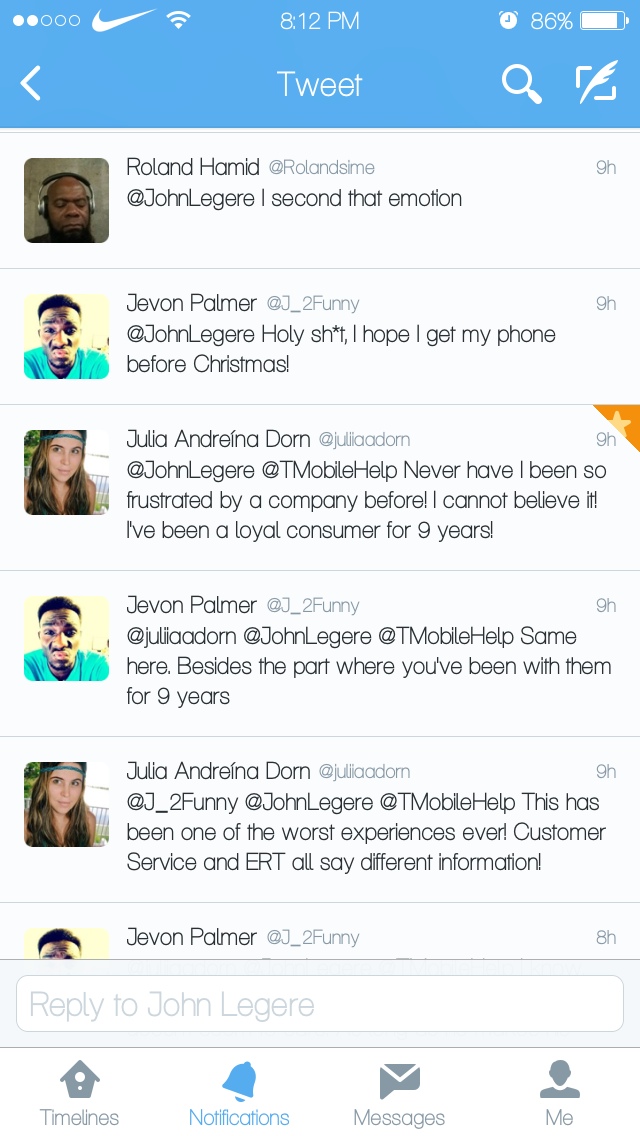Tap the alarm clock status bar icon
Viewport: 640px width, 1136px height.
pos(509,20)
